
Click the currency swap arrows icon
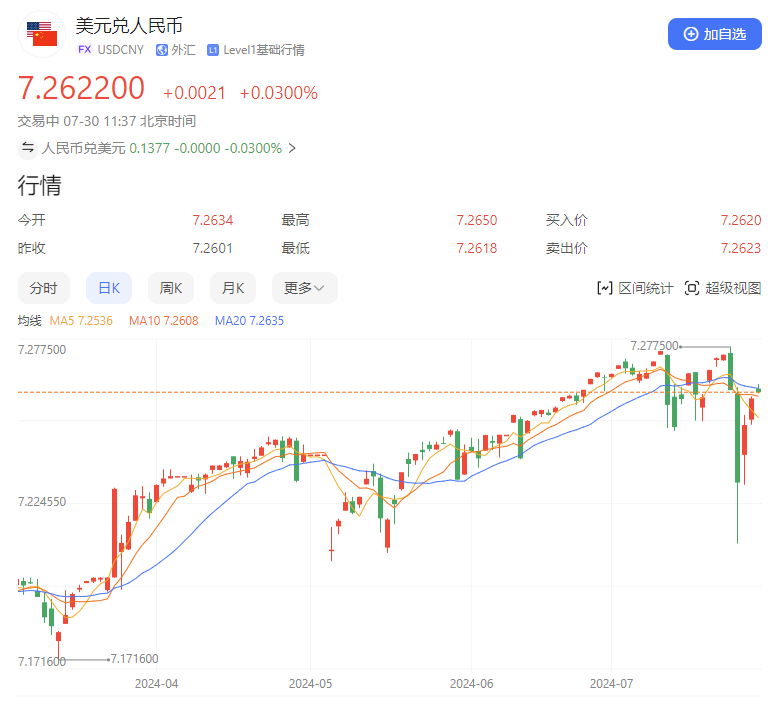(x=28, y=148)
